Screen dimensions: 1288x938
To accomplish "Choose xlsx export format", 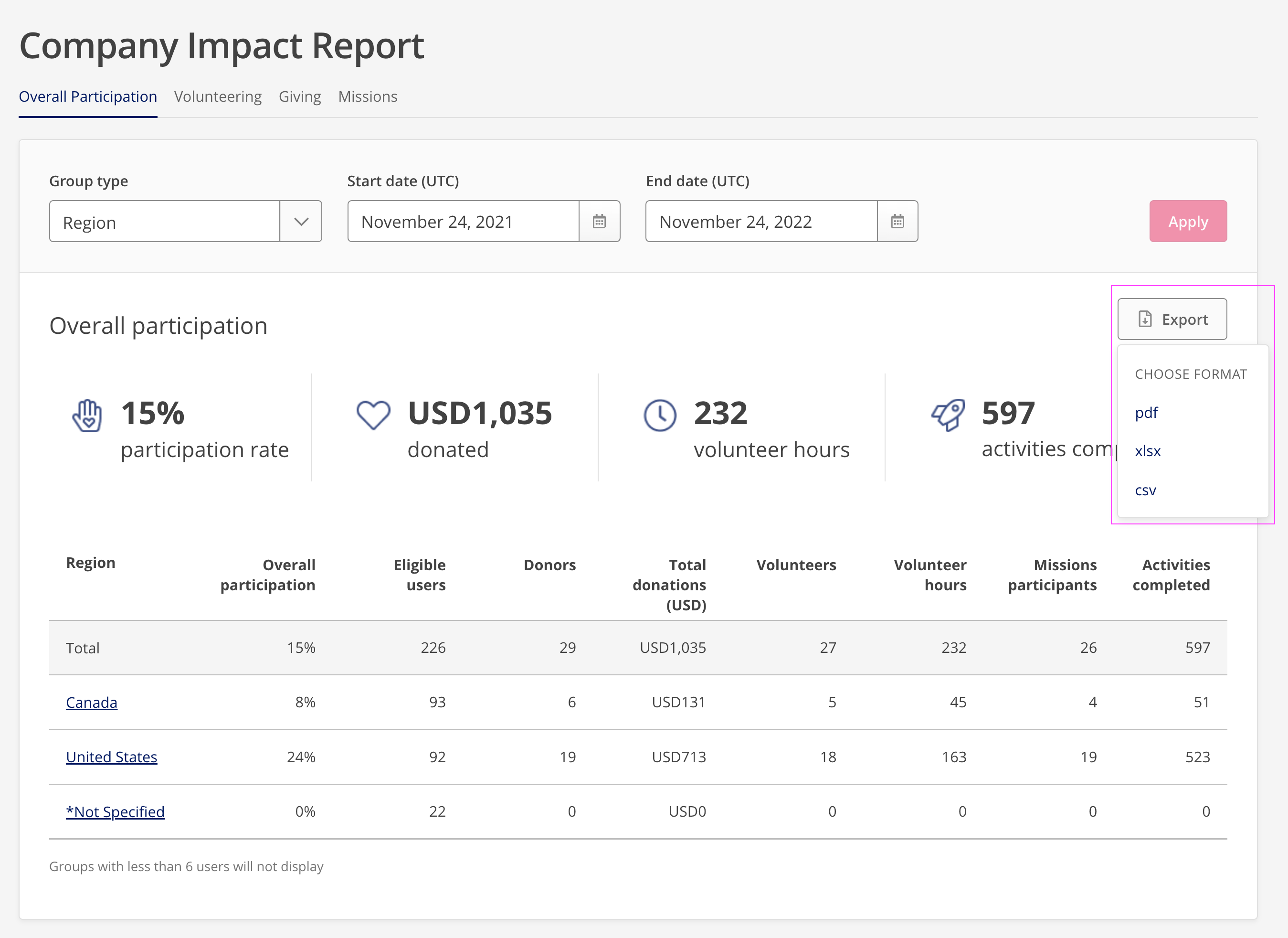I will (1148, 451).
